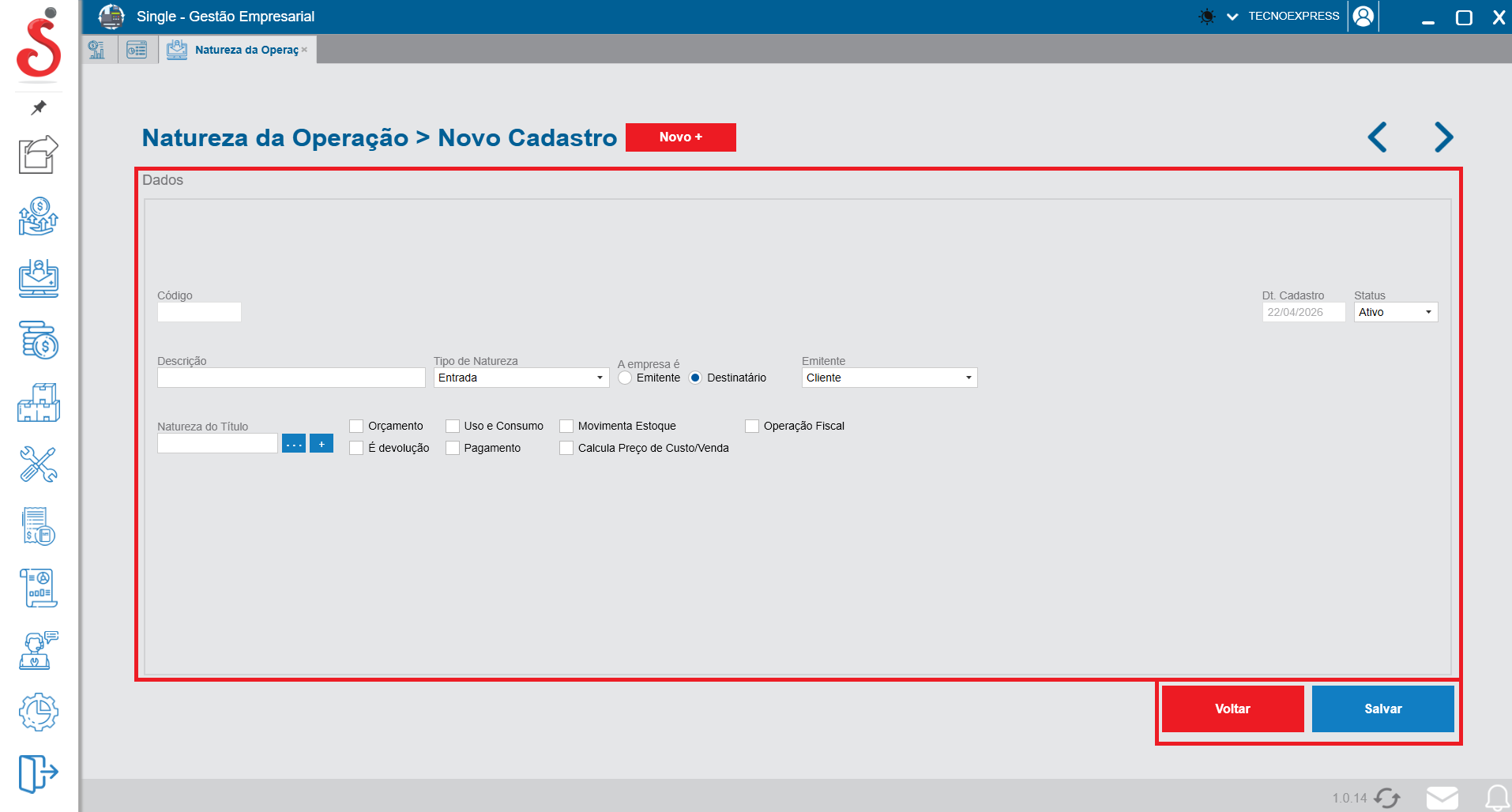Click the Novo + button

point(680,137)
